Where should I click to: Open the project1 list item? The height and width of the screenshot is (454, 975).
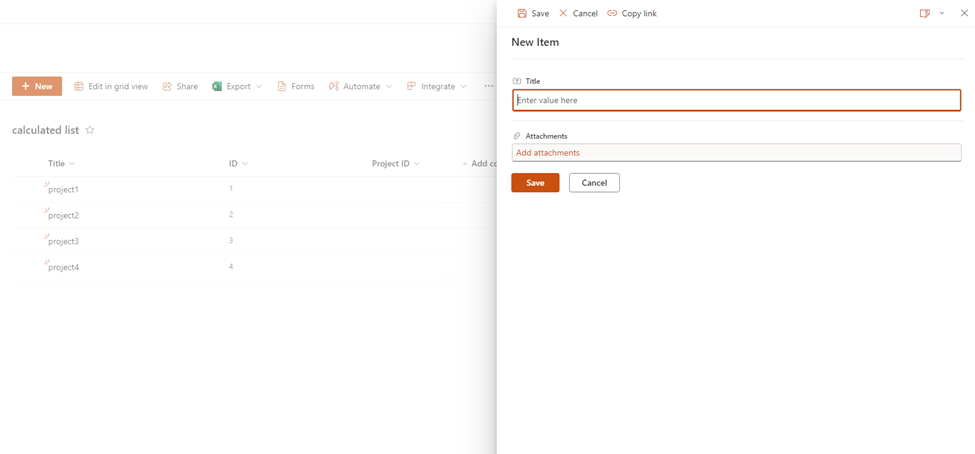click(x=63, y=190)
